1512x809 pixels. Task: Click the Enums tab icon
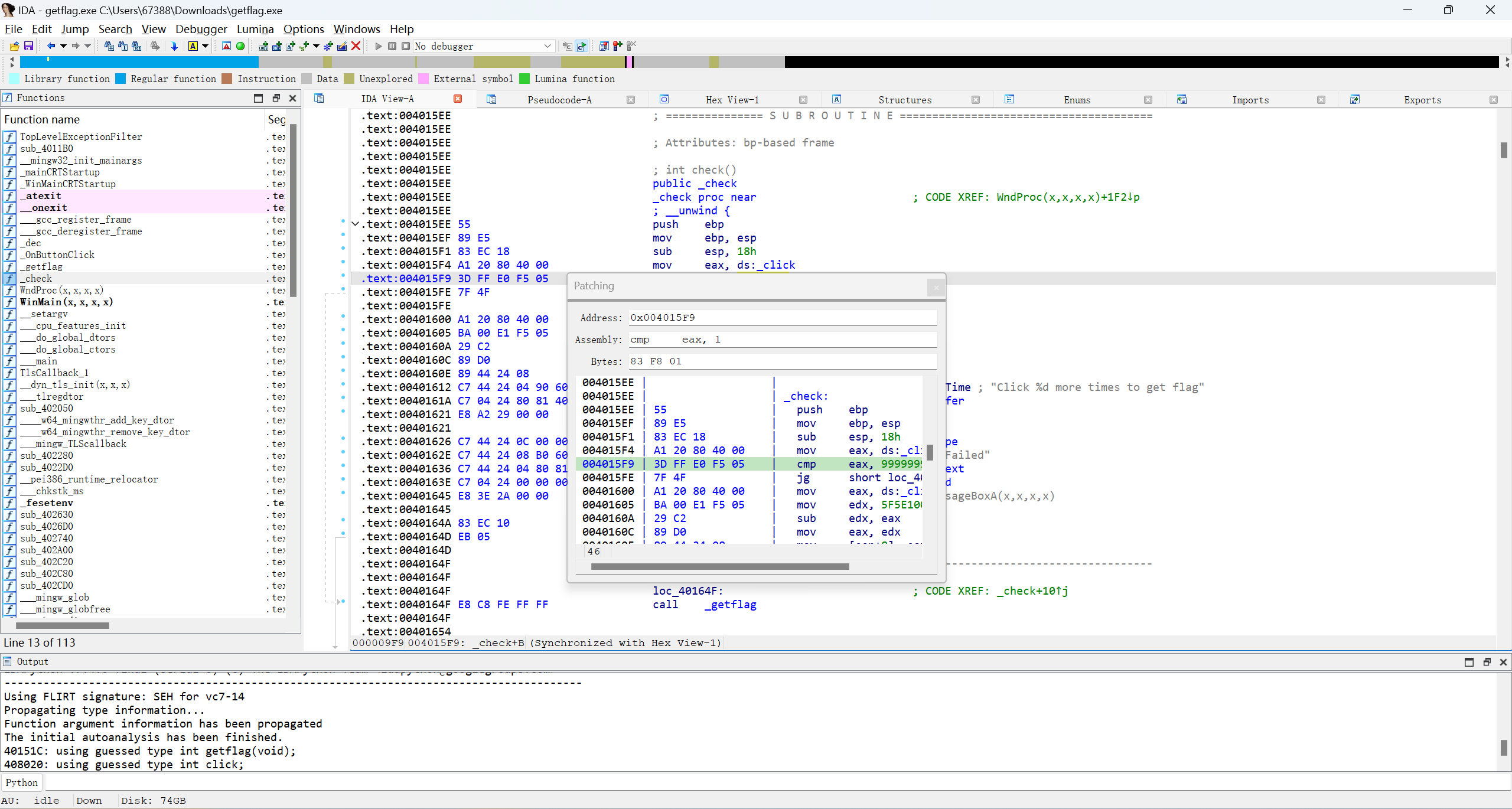pyautogui.click(x=1009, y=99)
